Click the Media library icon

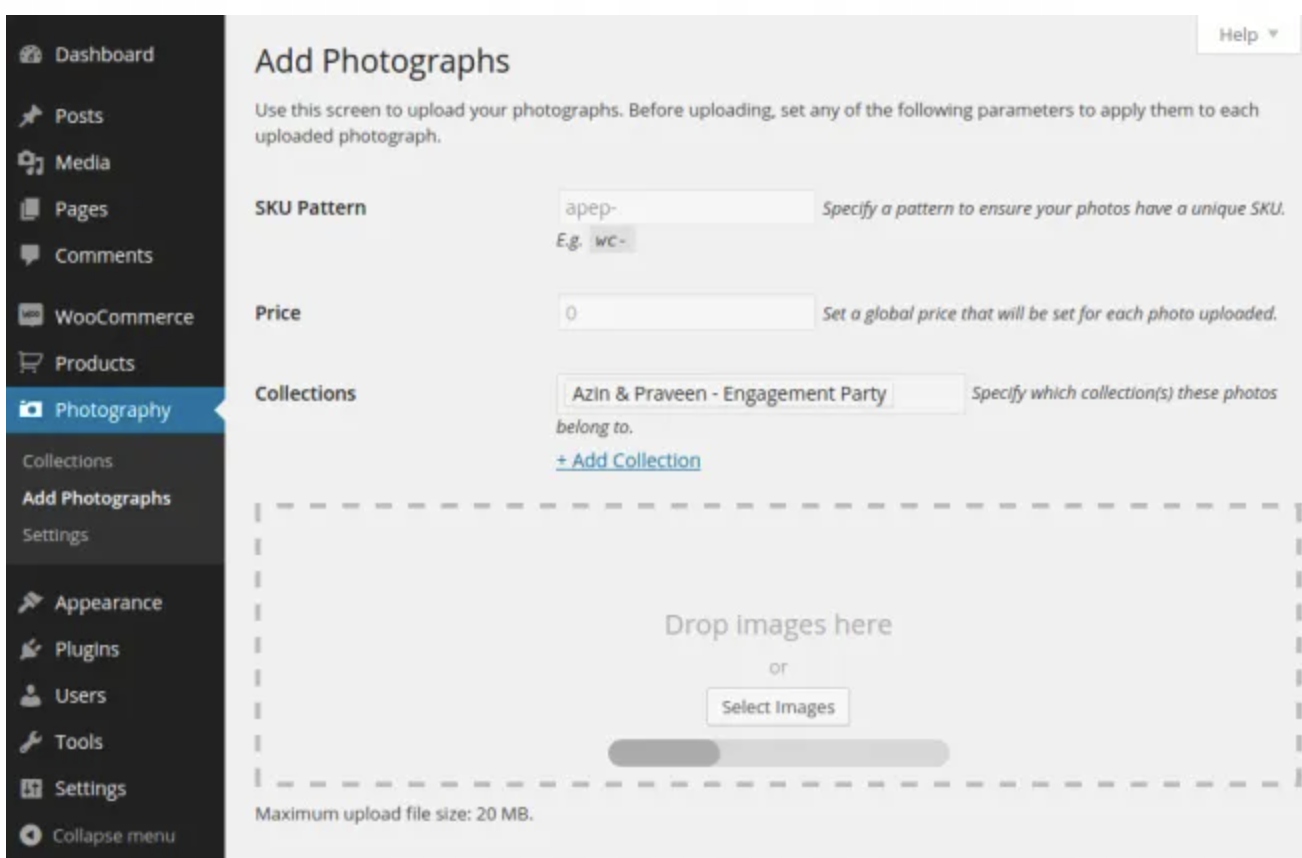[x=30, y=163]
